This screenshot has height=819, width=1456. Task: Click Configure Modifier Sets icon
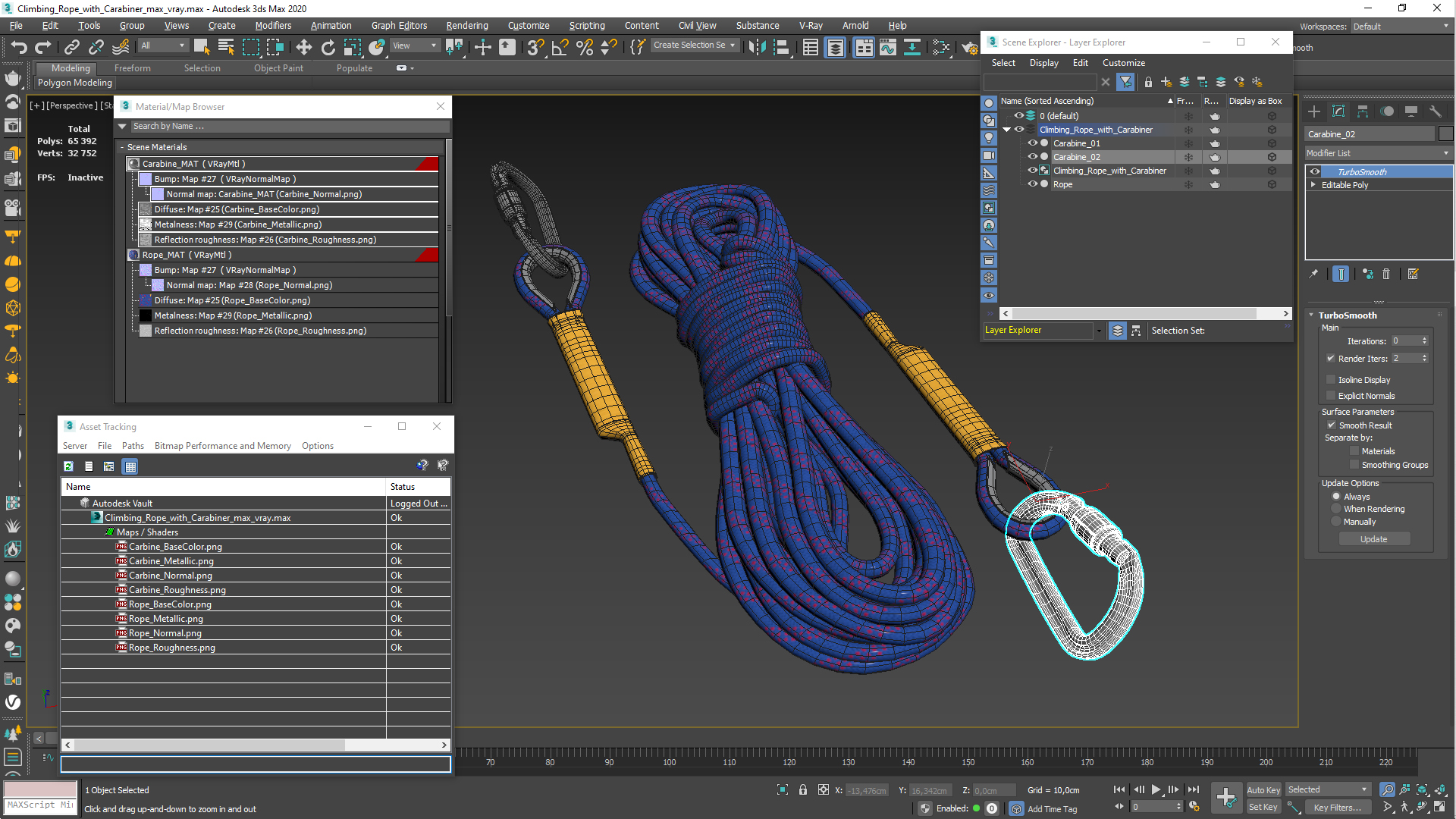[1414, 275]
